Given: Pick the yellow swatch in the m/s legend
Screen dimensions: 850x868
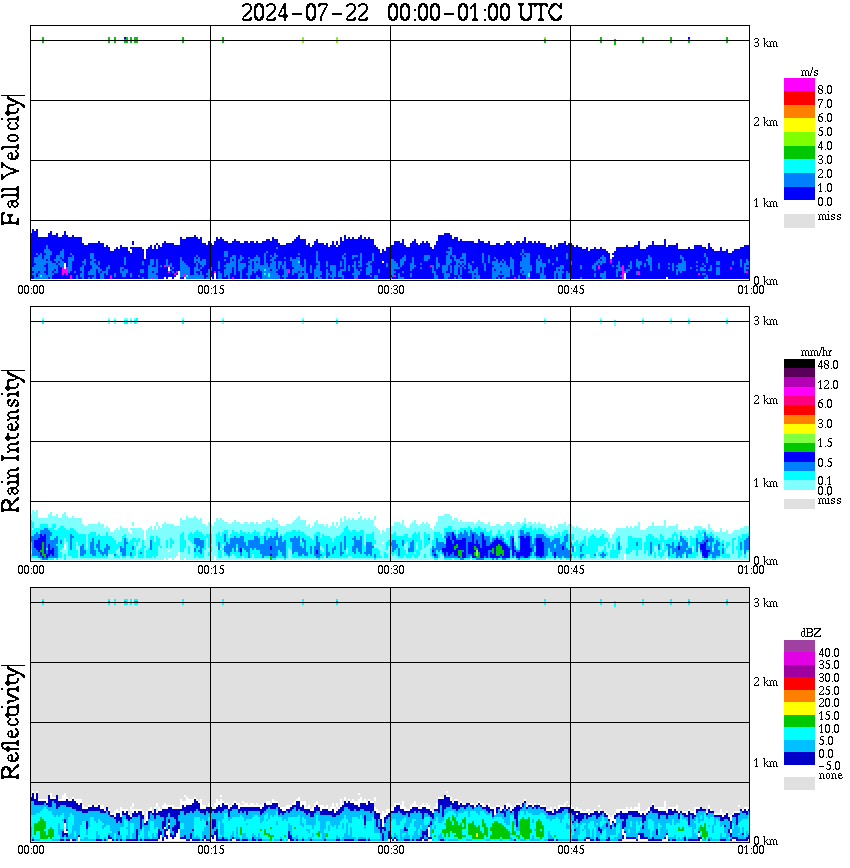Looking at the screenshot, I should [x=799, y=126].
